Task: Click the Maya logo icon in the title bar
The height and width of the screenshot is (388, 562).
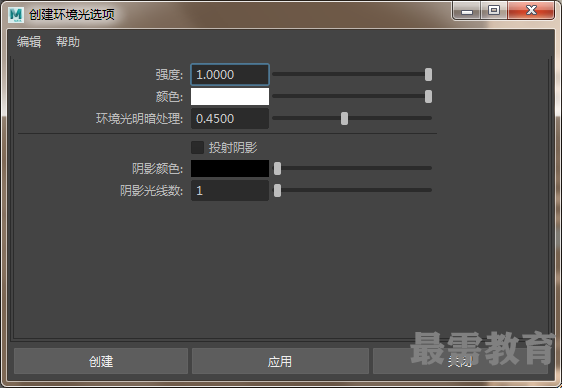Action: [x=16, y=15]
